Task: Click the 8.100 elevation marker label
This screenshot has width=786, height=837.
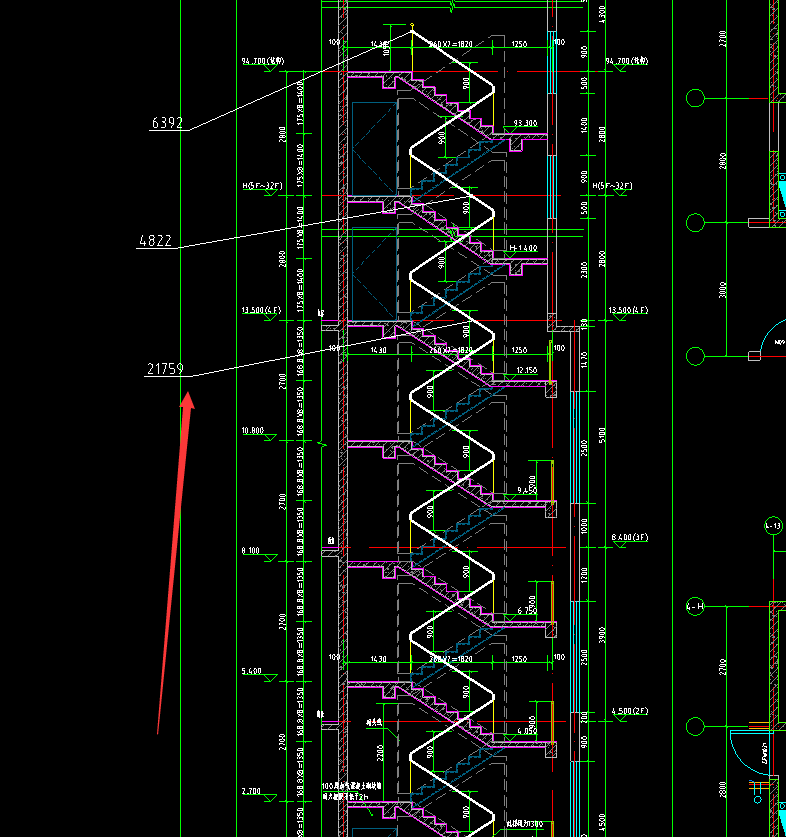Action: pos(250,550)
